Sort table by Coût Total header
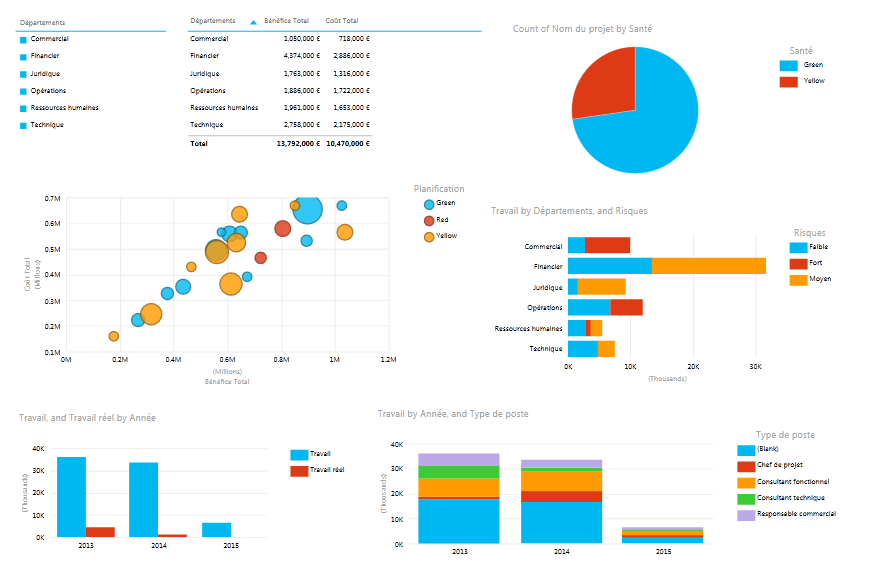872x568 pixels. 341,21
